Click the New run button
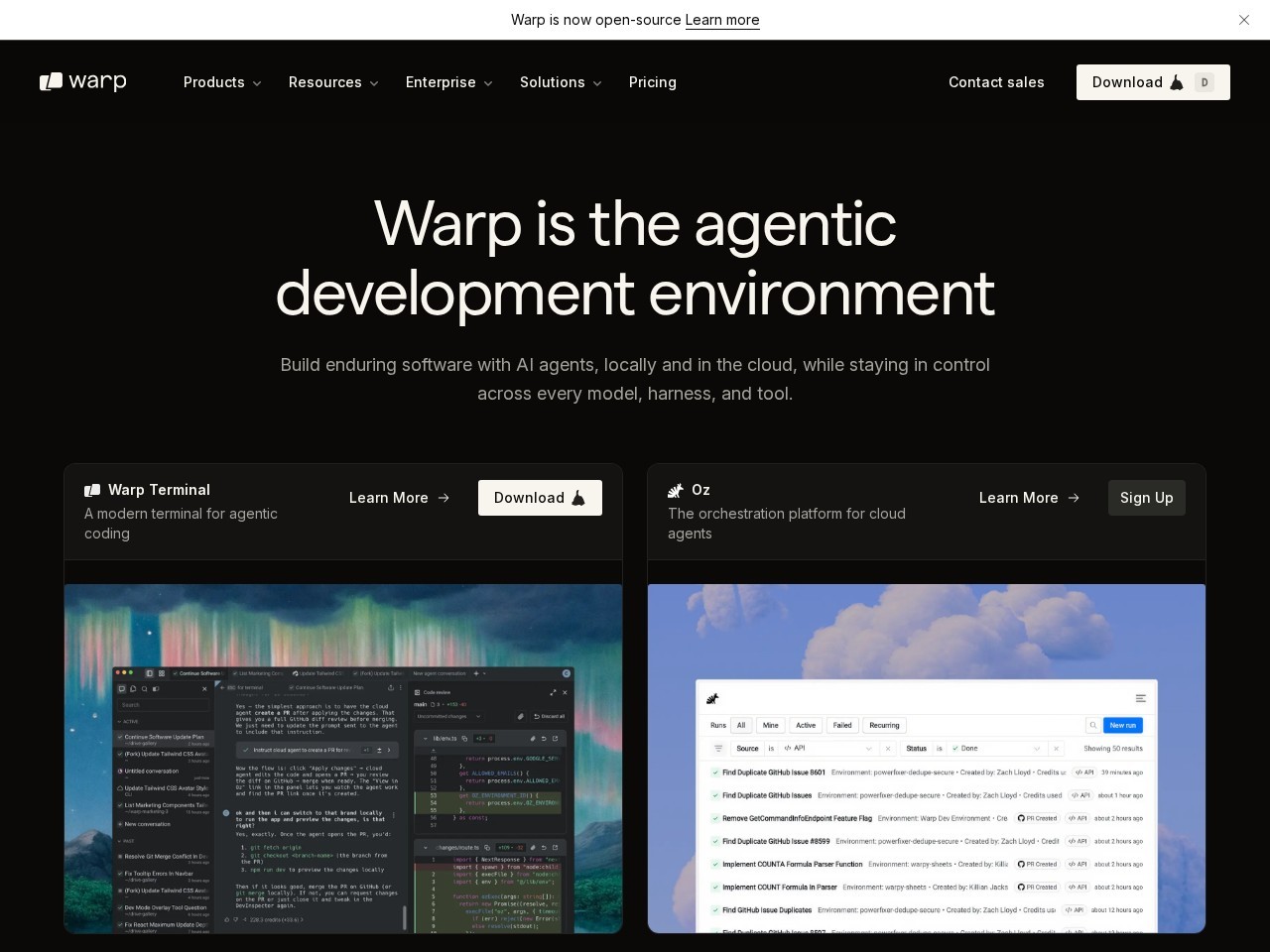Viewport: 1270px width, 952px height. (1123, 725)
